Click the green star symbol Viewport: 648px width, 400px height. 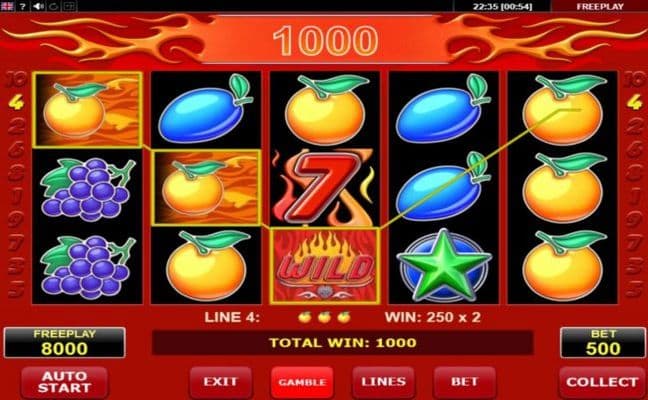click(x=444, y=266)
